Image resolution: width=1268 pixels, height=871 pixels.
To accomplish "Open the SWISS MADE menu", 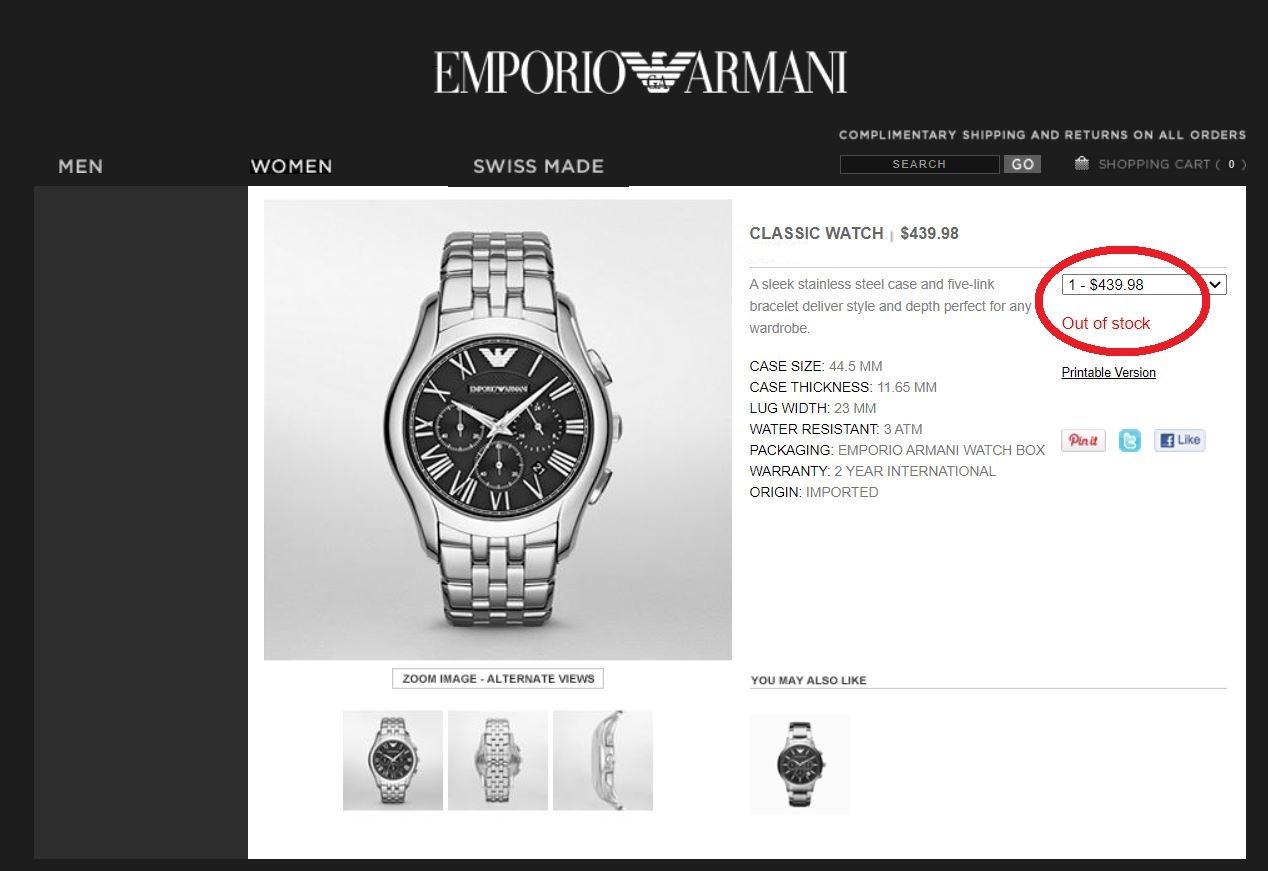I will (x=538, y=166).
